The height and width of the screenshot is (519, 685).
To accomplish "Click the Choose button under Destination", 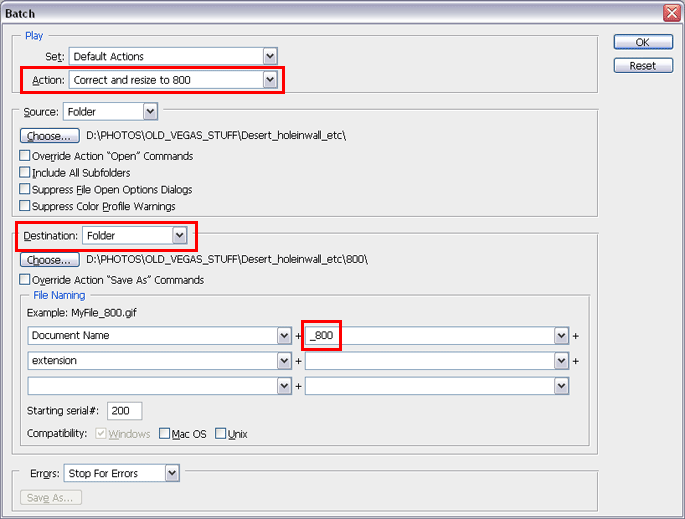I will (x=49, y=259).
